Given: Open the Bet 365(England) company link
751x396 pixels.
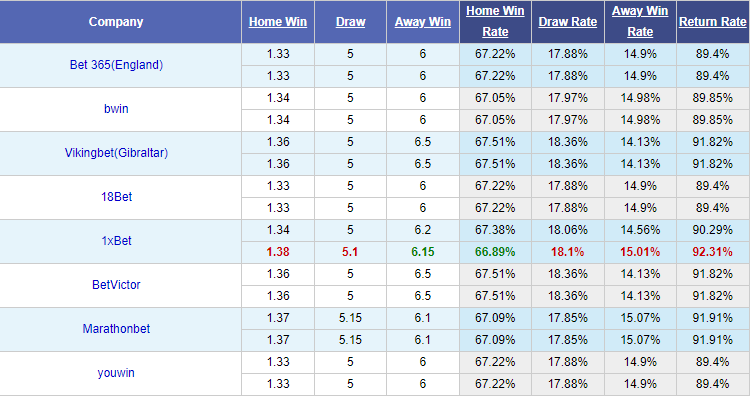Looking at the screenshot, I should (x=116, y=65).
